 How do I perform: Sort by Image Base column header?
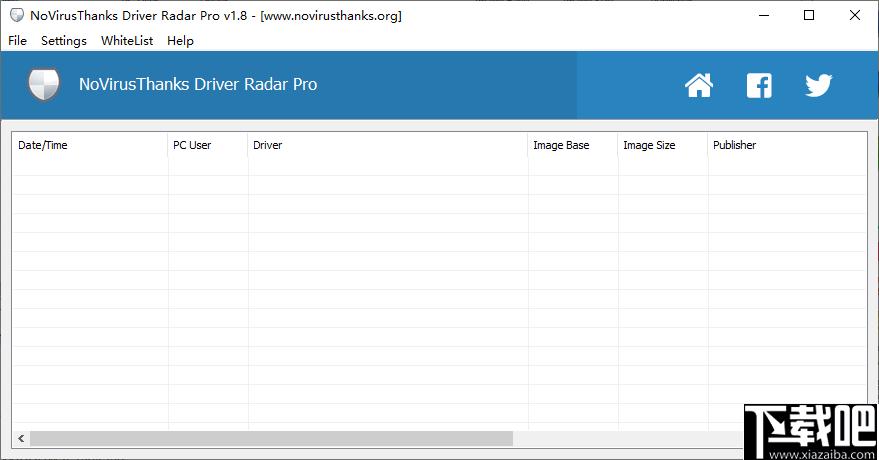pos(573,145)
